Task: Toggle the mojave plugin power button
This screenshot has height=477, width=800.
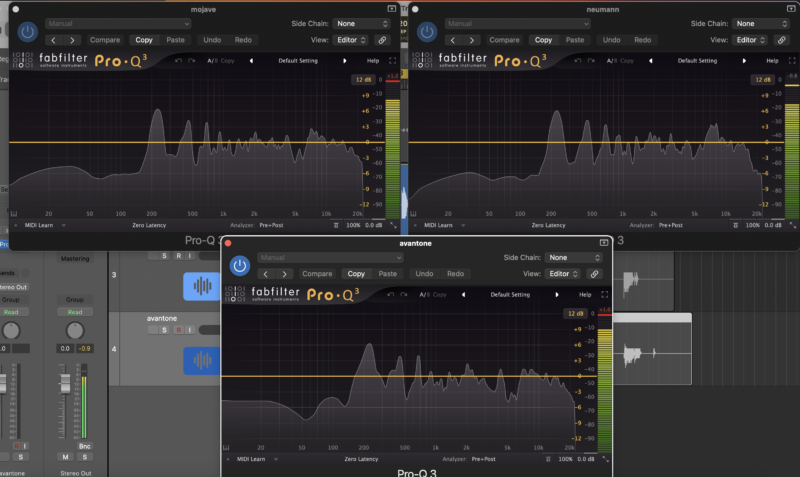Action: 27,31
